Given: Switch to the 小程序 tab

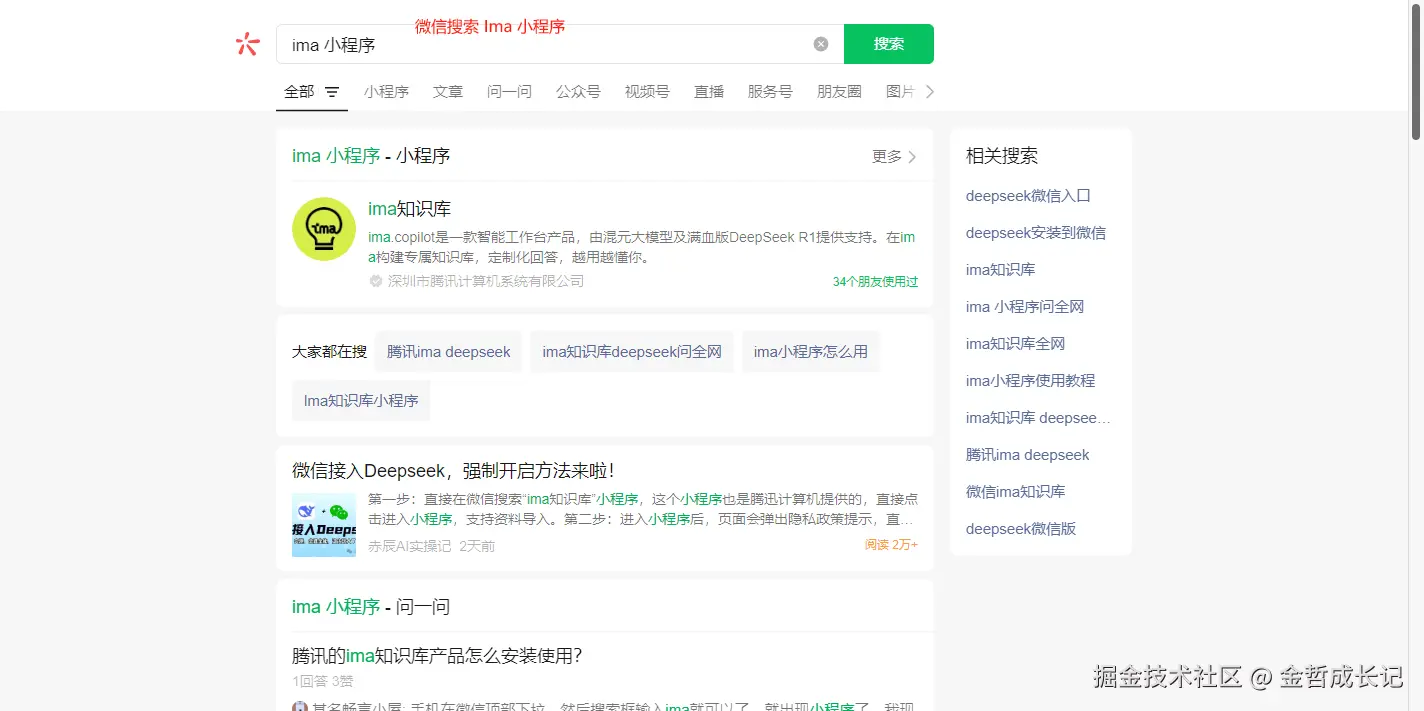Looking at the screenshot, I should 386,91.
